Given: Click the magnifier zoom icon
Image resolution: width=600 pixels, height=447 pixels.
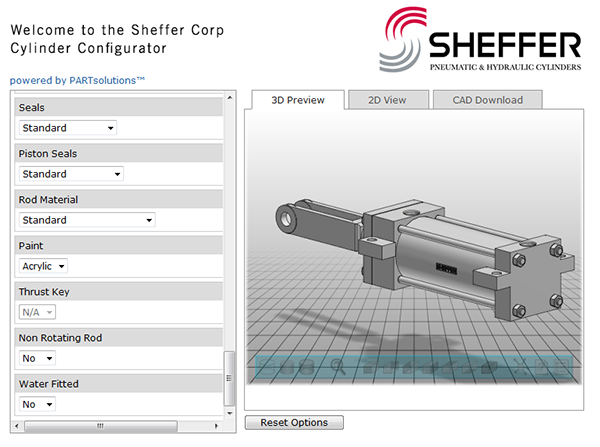Looking at the screenshot, I should point(338,367).
